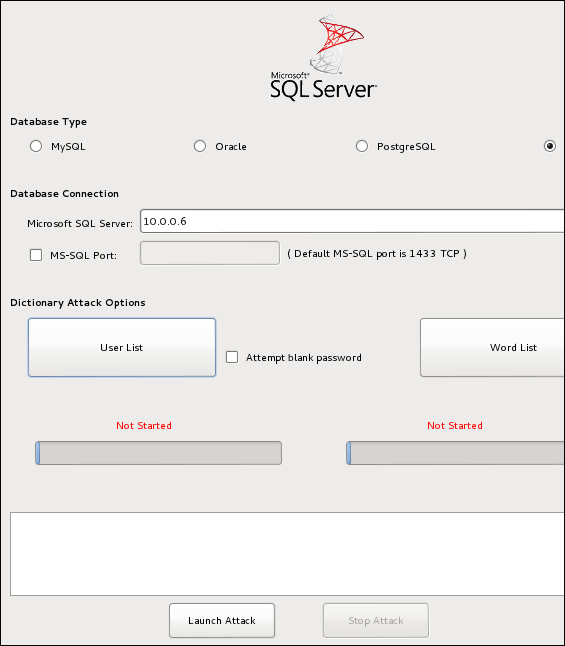Choose the Oracle database type option
The width and height of the screenshot is (565, 646).
coord(200,146)
